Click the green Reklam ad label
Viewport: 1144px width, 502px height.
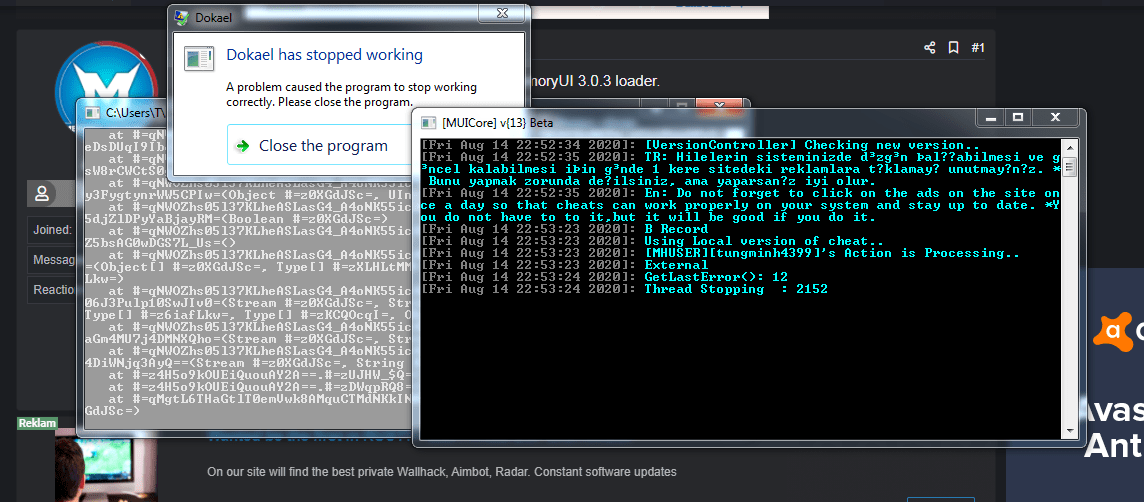(37, 423)
